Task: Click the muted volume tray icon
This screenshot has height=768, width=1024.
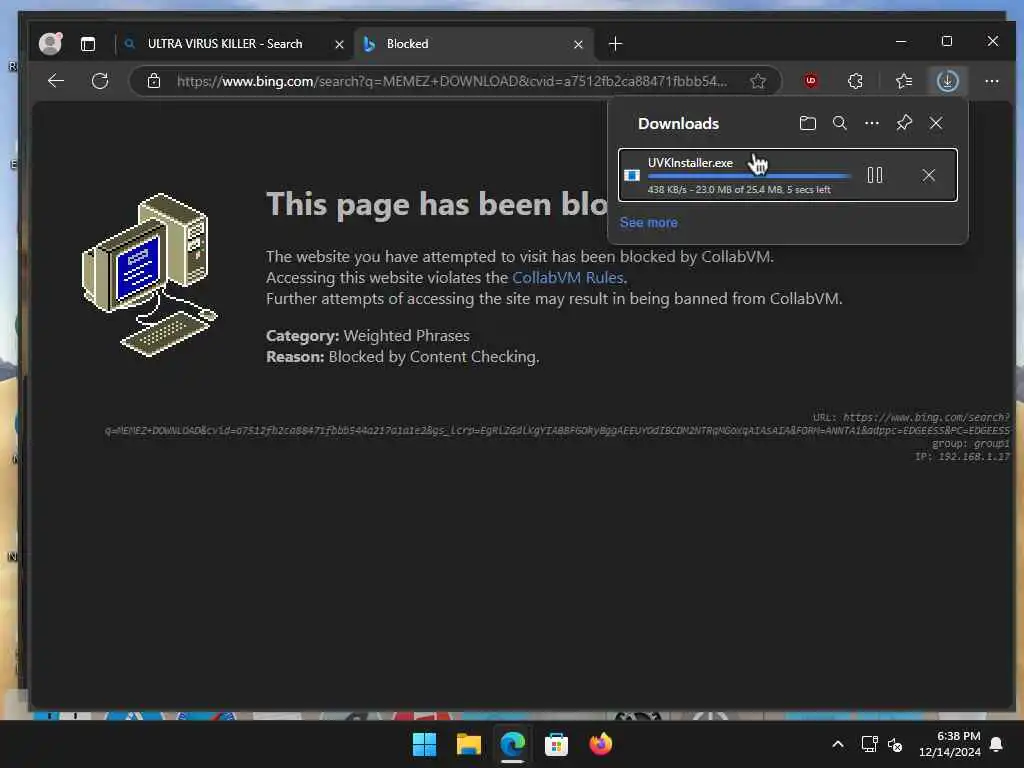Action: pos(895,744)
